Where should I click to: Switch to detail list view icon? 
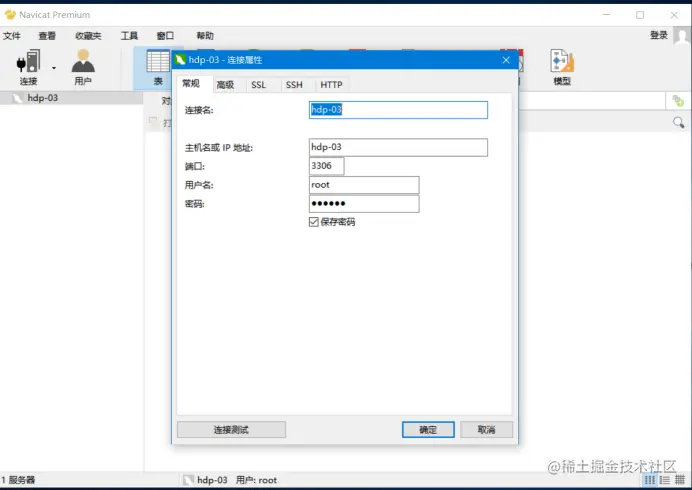665,479
